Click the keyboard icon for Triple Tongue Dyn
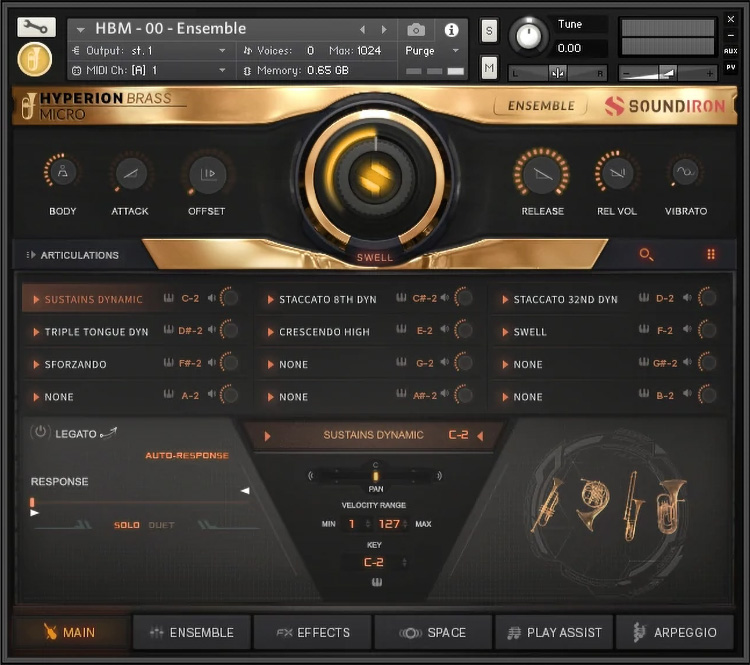This screenshot has height=665, width=750. point(168,330)
